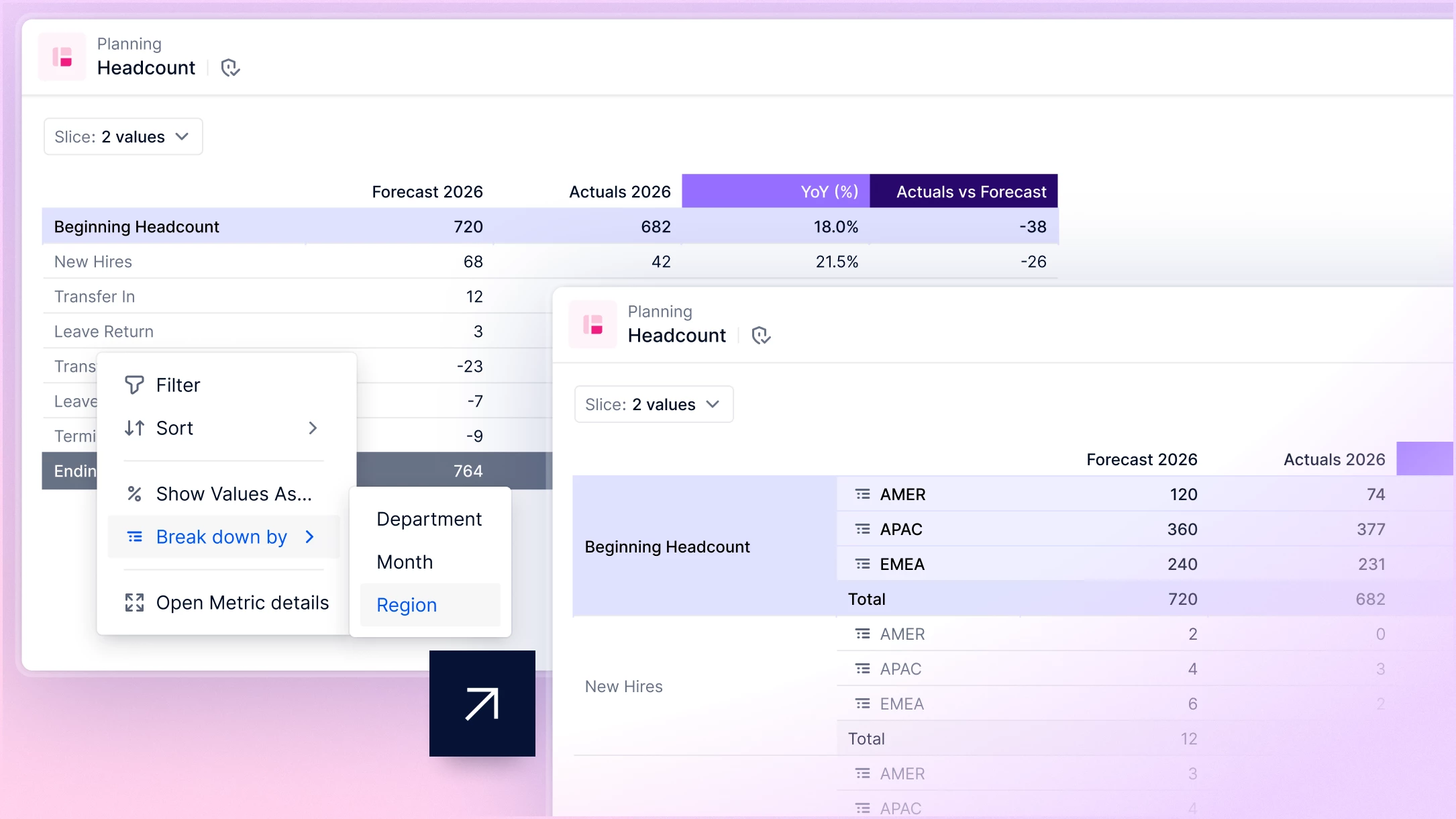This screenshot has height=819, width=1456.
Task: Select the Beginning Headcount row in top table
Action: 550,226
